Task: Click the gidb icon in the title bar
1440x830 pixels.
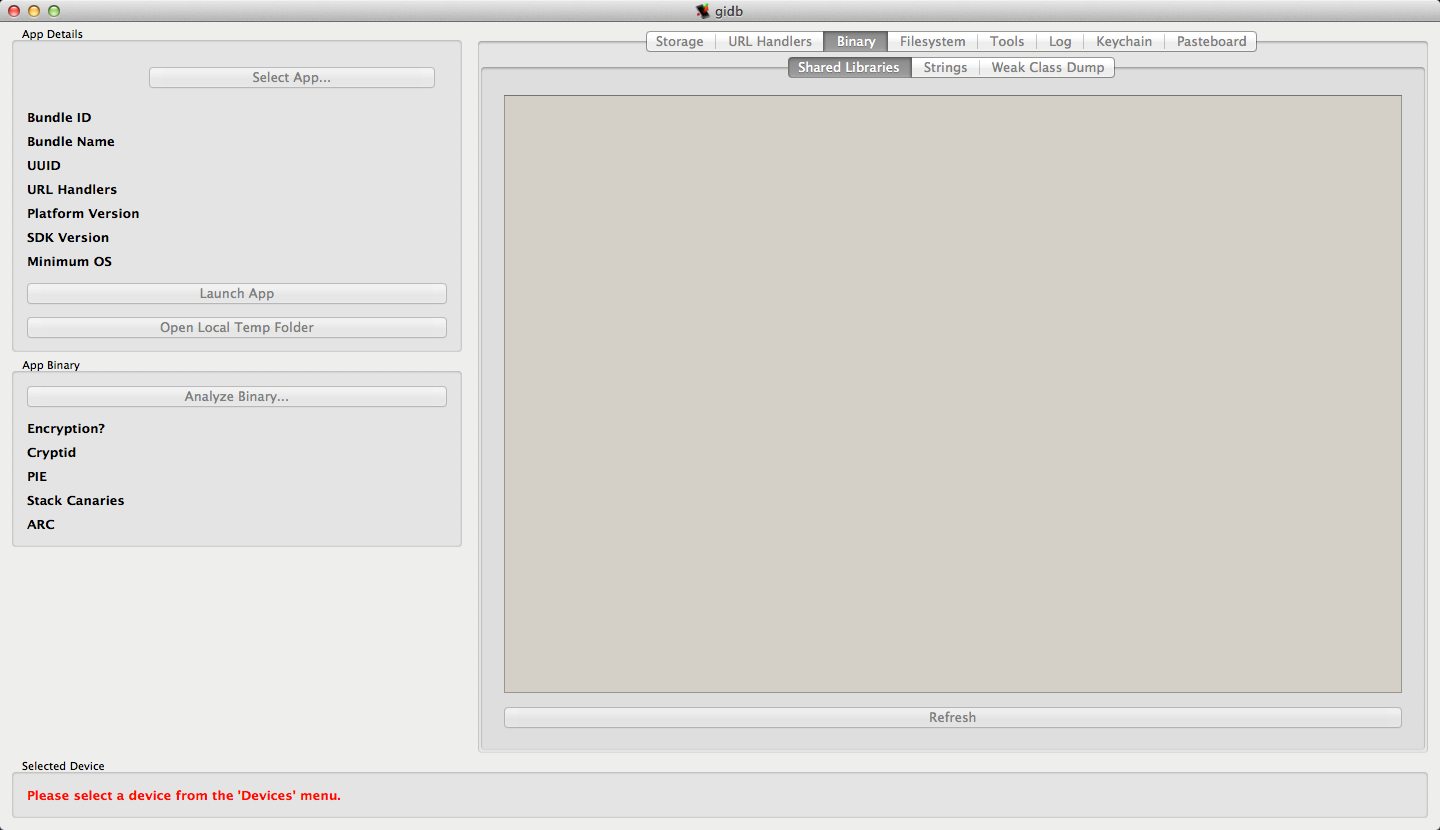Action: pyautogui.click(x=703, y=11)
